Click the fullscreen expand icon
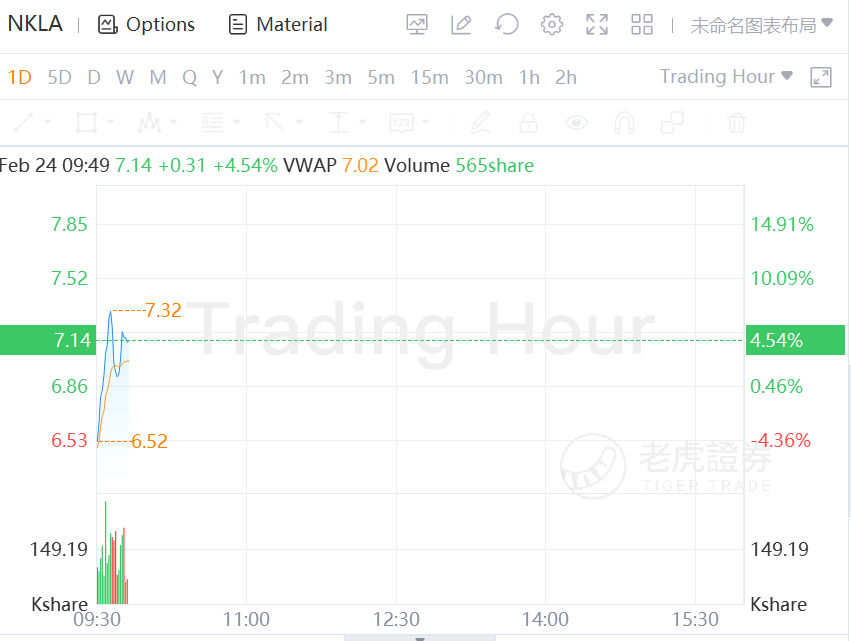 click(x=597, y=25)
